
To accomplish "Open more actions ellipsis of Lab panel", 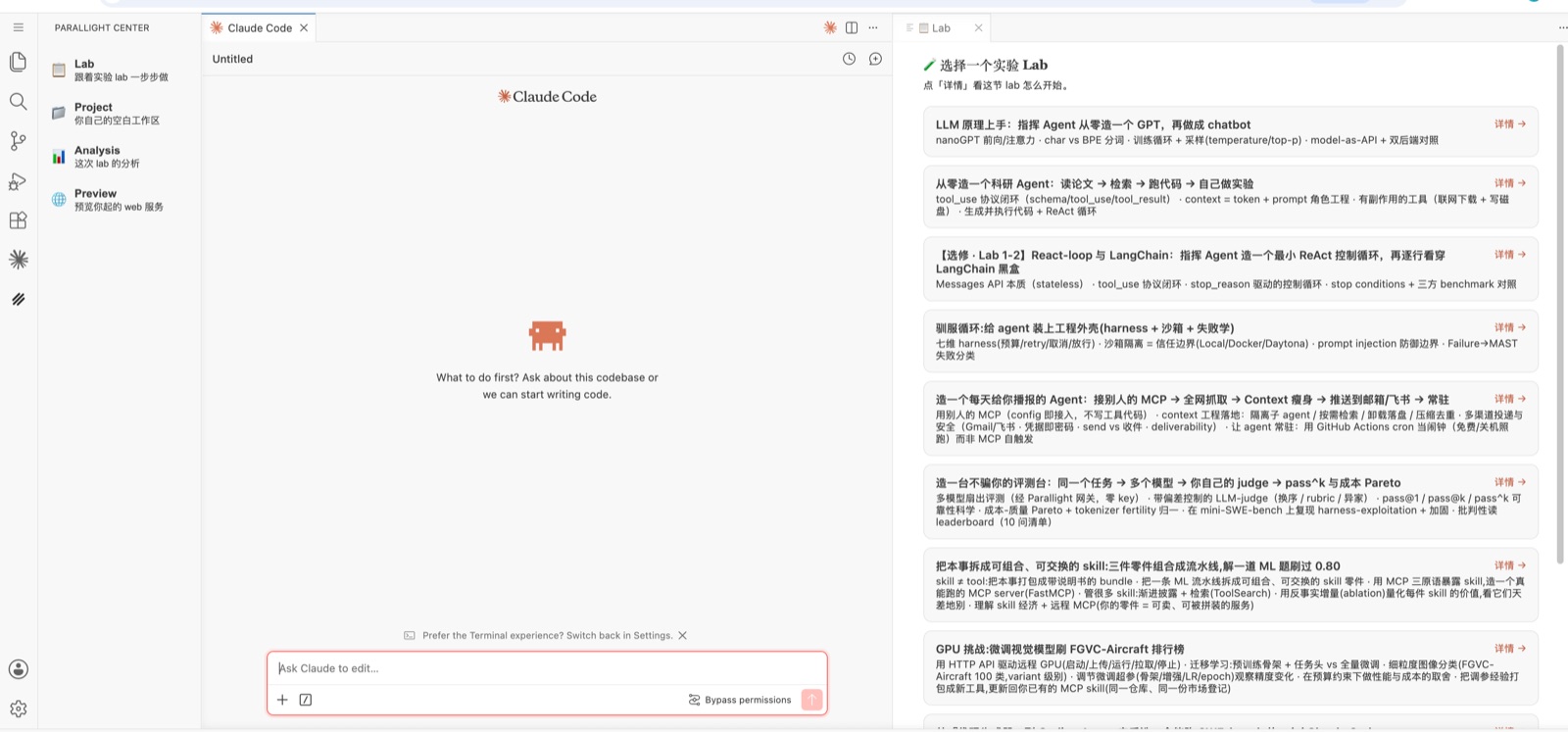I will click(1562, 27).
